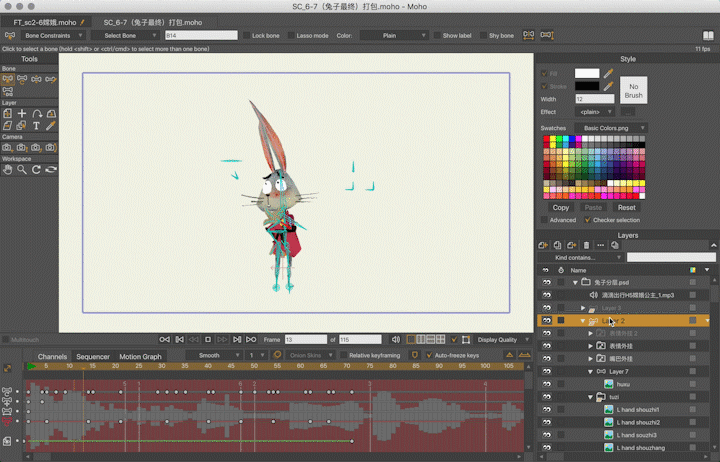Select the Track Camera tool
This screenshot has height=462, width=720.
point(7,147)
